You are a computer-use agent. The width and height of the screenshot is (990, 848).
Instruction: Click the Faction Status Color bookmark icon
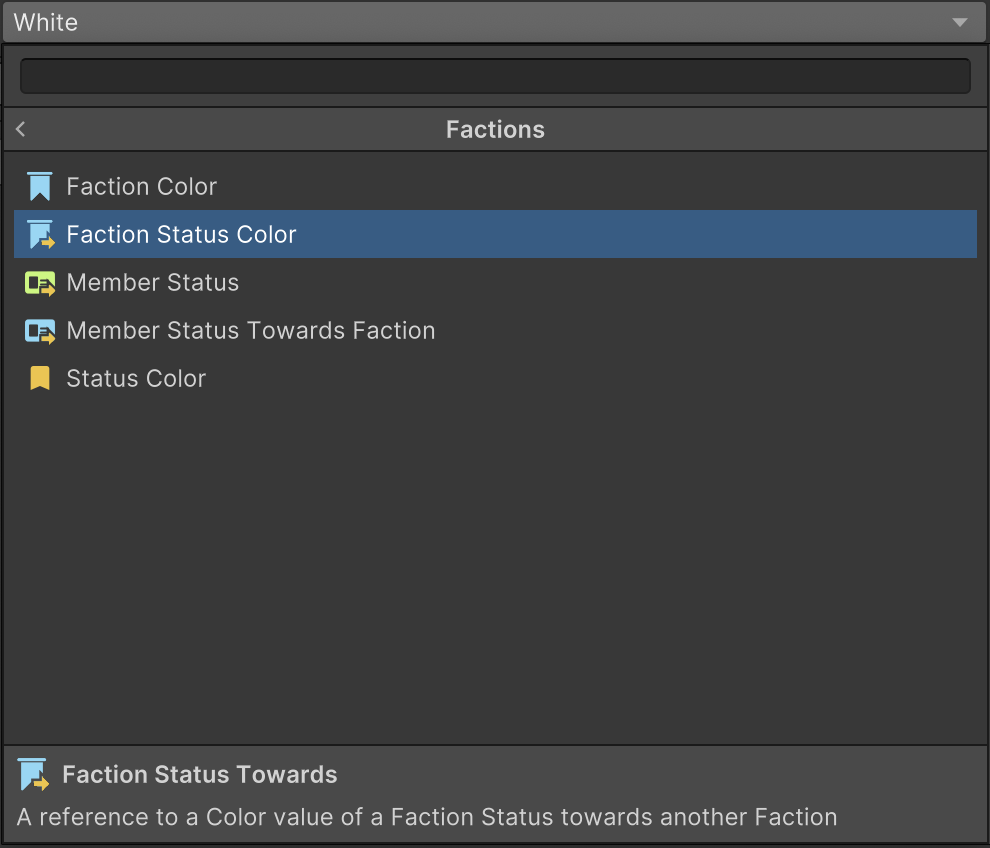tap(40, 234)
